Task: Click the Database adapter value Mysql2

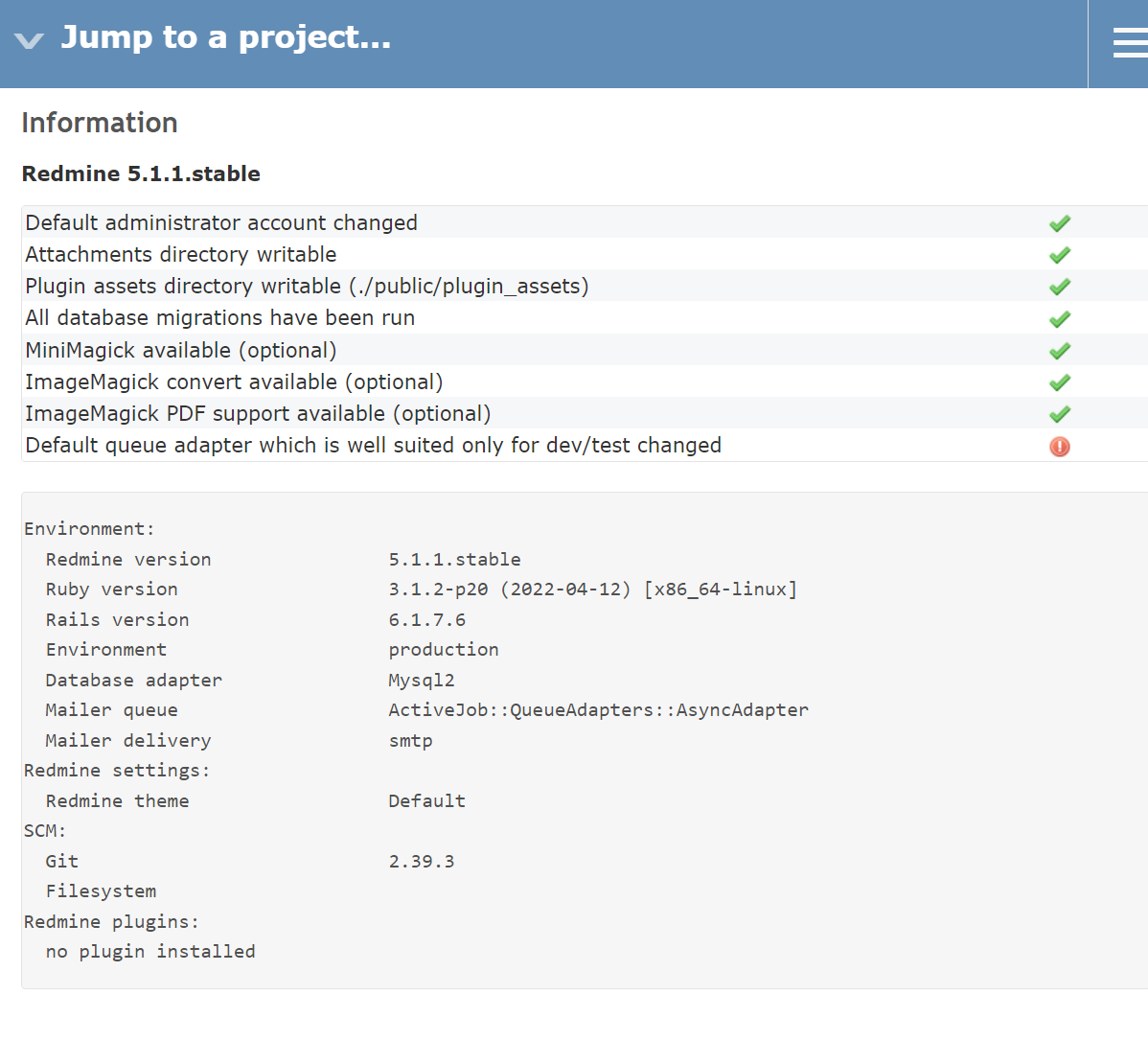Action: point(422,681)
